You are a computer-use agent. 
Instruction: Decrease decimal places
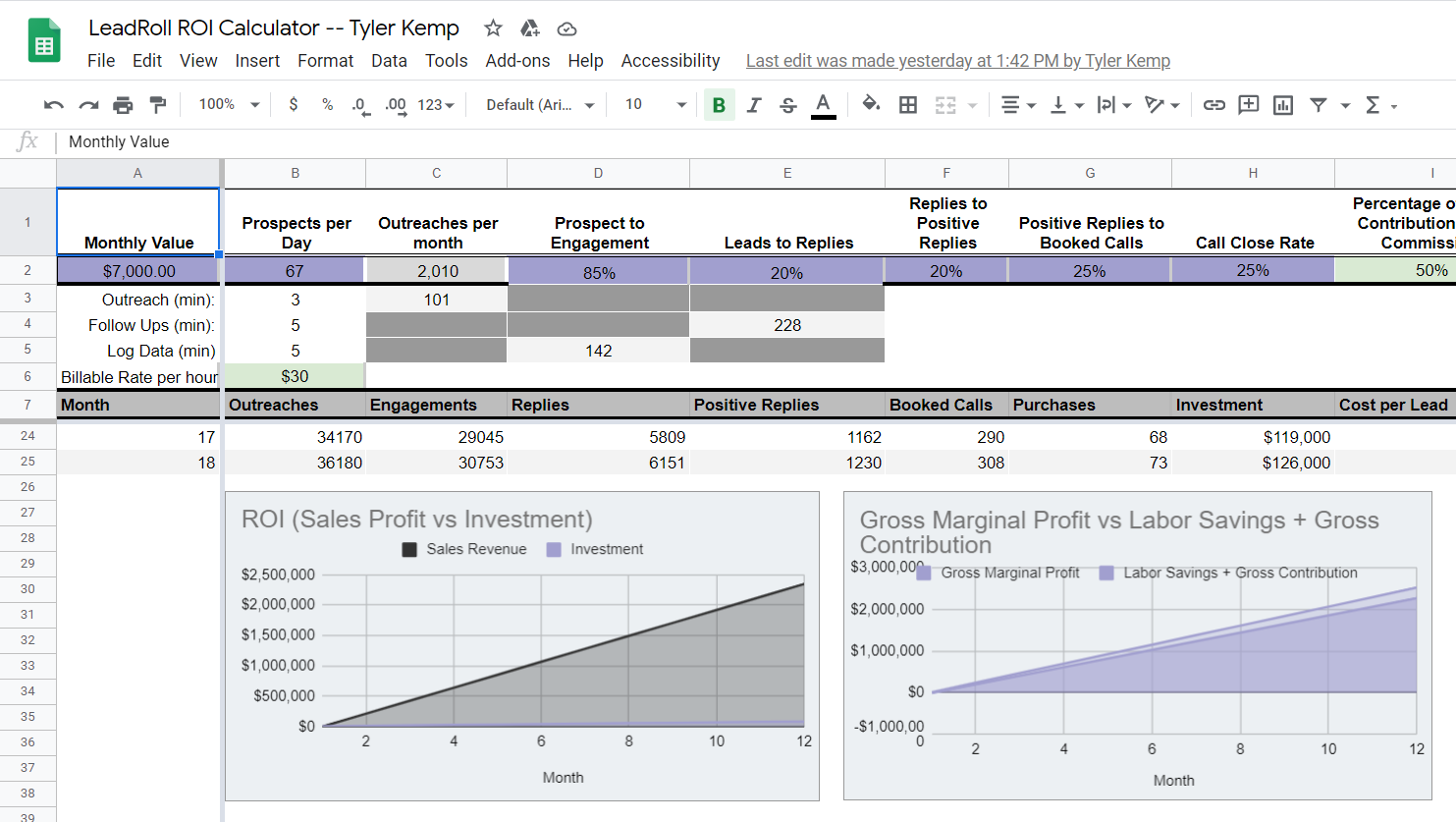tap(359, 104)
